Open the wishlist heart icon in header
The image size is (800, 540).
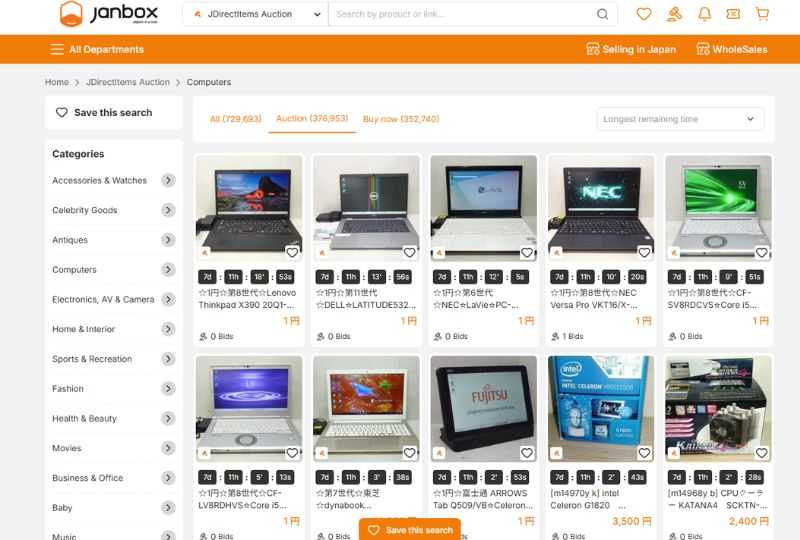coord(643,14)
